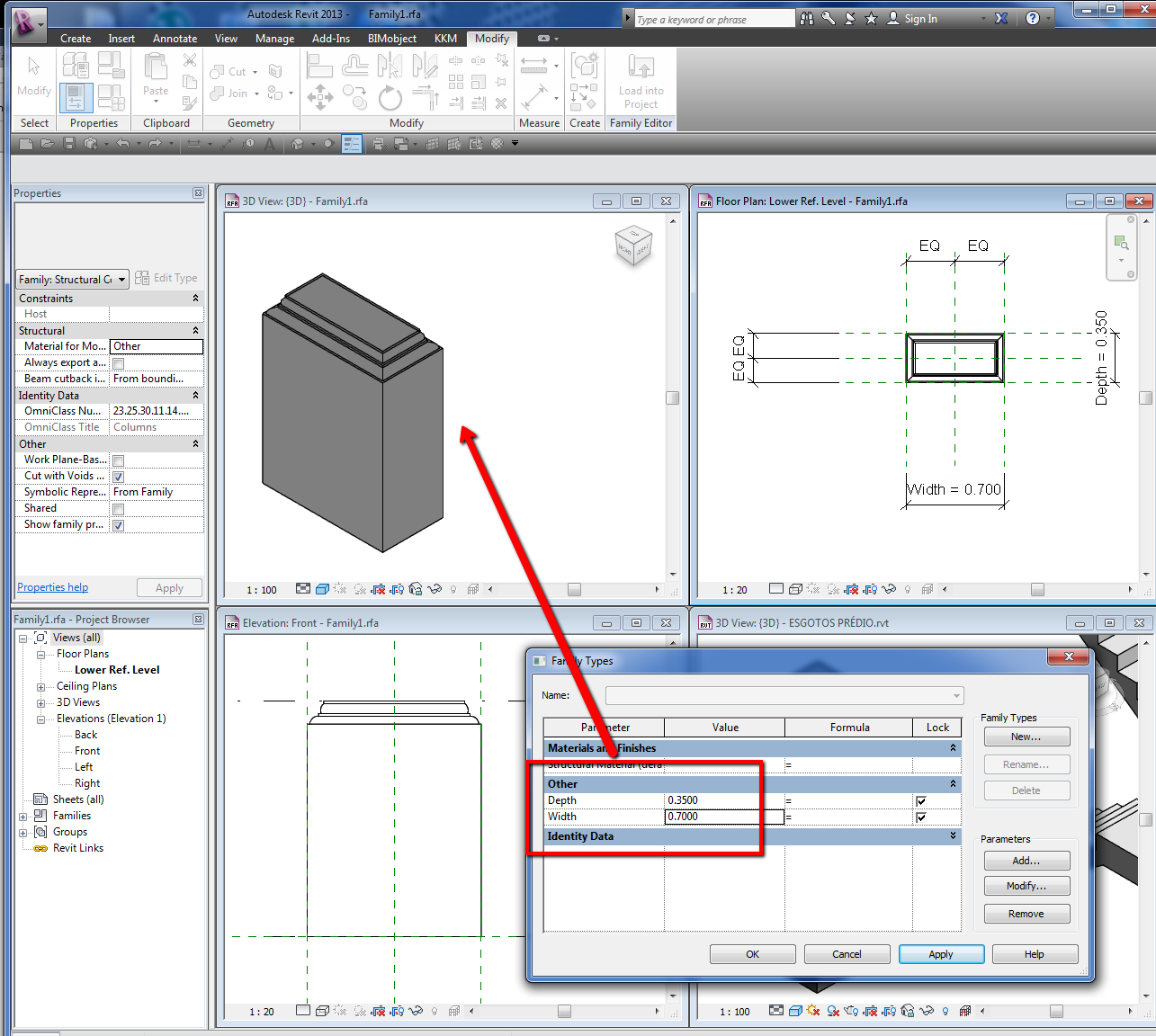The image size is (1156, 1036).
Task: Open the Annotate ribbon tab
Action: [x=175, y=39]
